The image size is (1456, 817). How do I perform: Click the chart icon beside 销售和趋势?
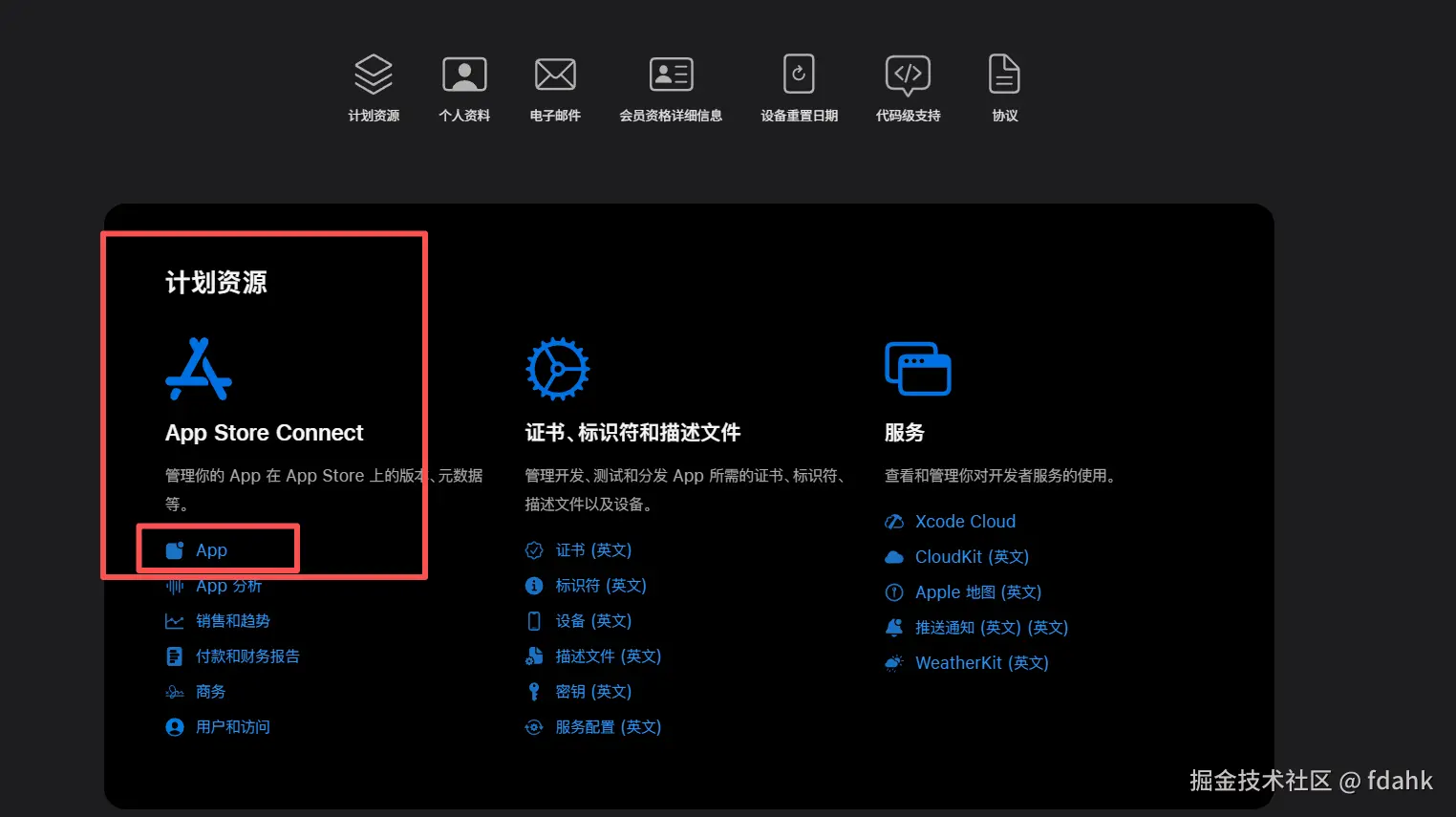[x=174, y=621]
